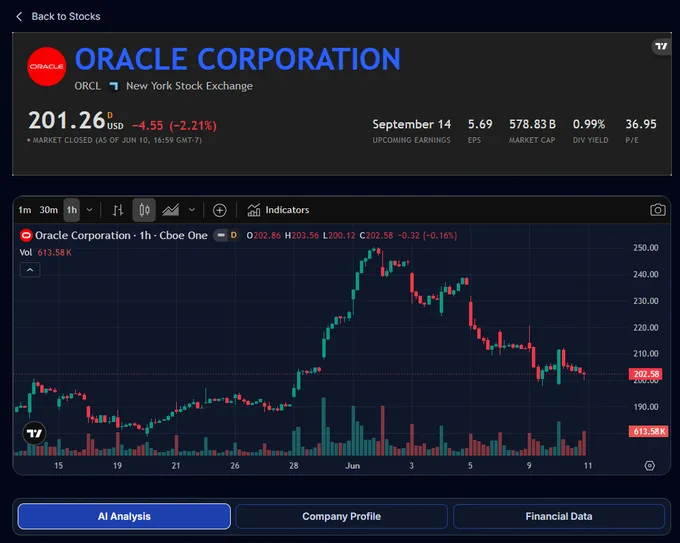Image resolution: width=680 pixels, height=543 pixels.
Task: Click the exchange icon beside ORCL ticker
Action: pos(114,86)
